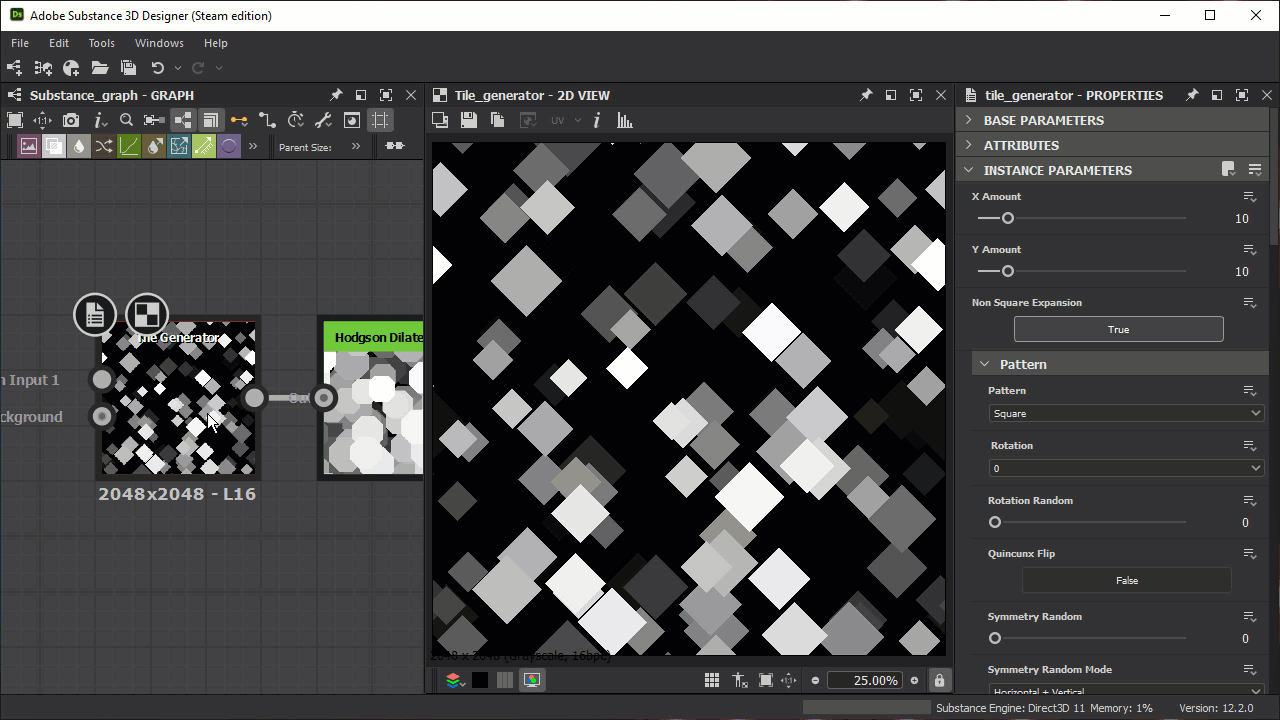Toggle the zoom lock padlock in 2D view
Viewport: 1280px width, 720px height.
939,680
